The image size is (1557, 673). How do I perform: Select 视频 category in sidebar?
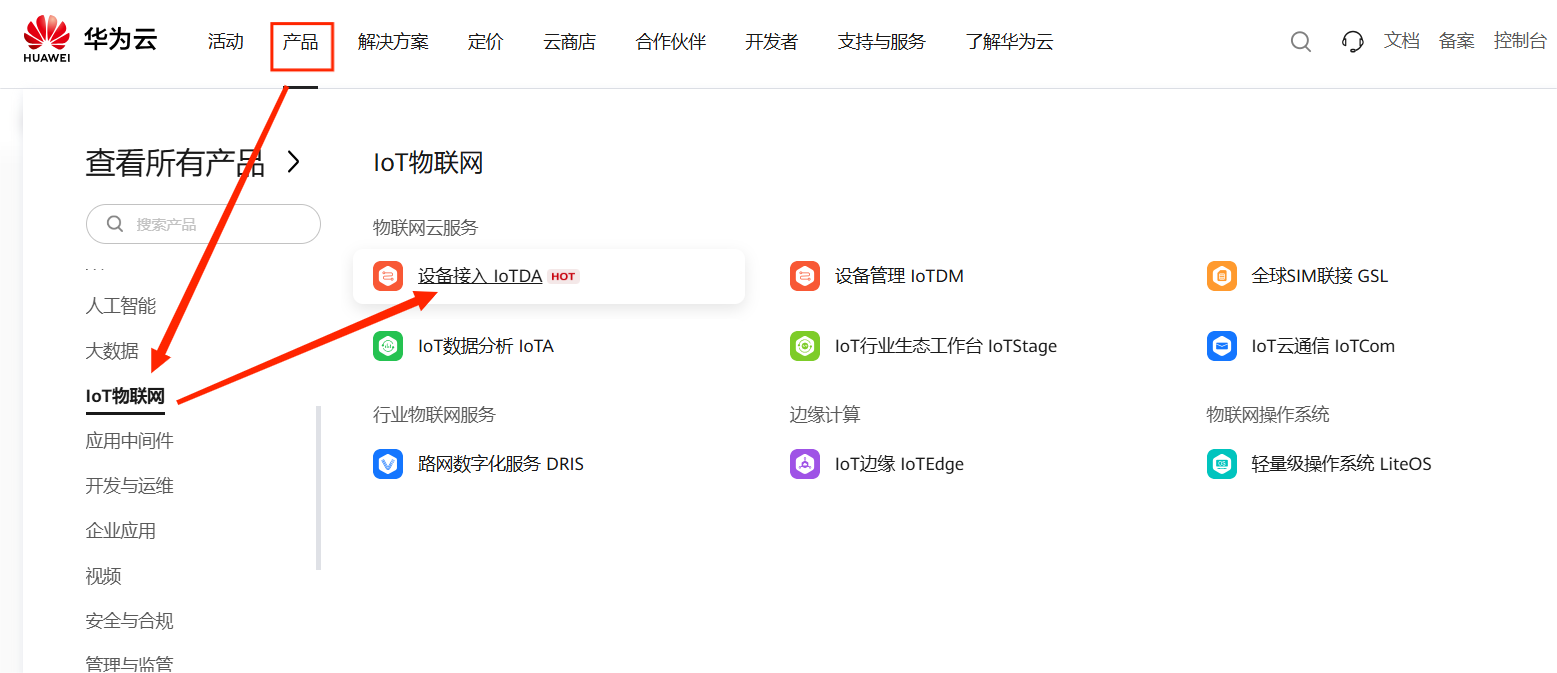tap(103, 576)
